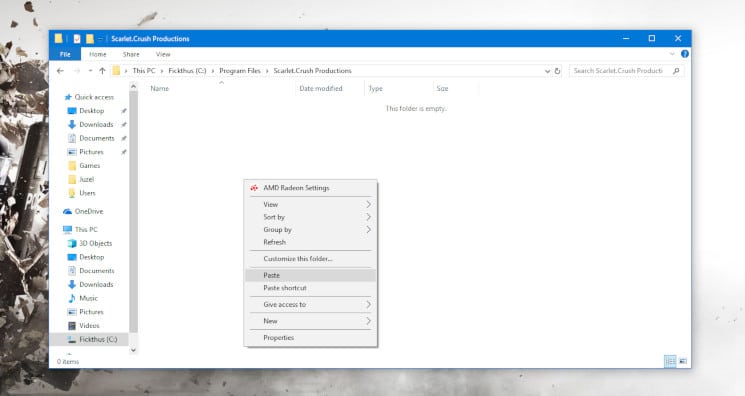Click the navigation pane scroll down arrow

click(x=134, y=350)
